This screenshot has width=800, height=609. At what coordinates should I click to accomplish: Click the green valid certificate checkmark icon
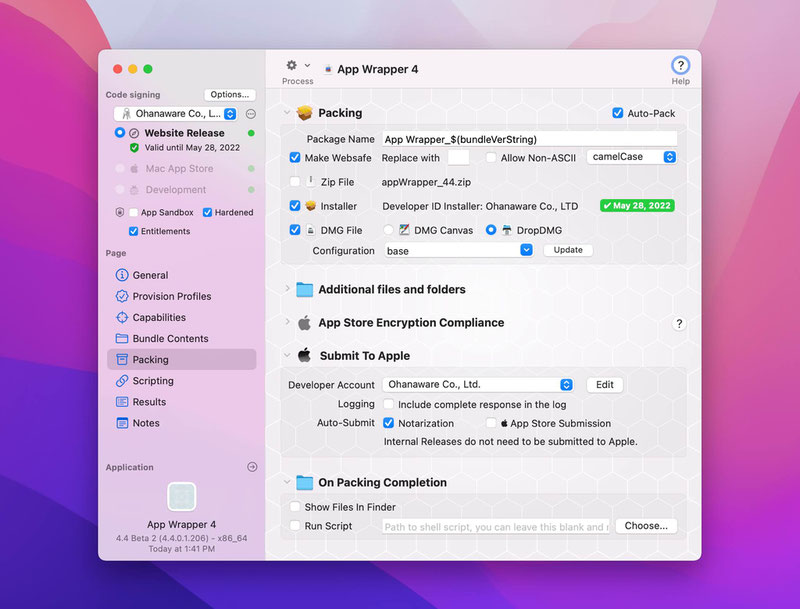click(x=134, y=148)
